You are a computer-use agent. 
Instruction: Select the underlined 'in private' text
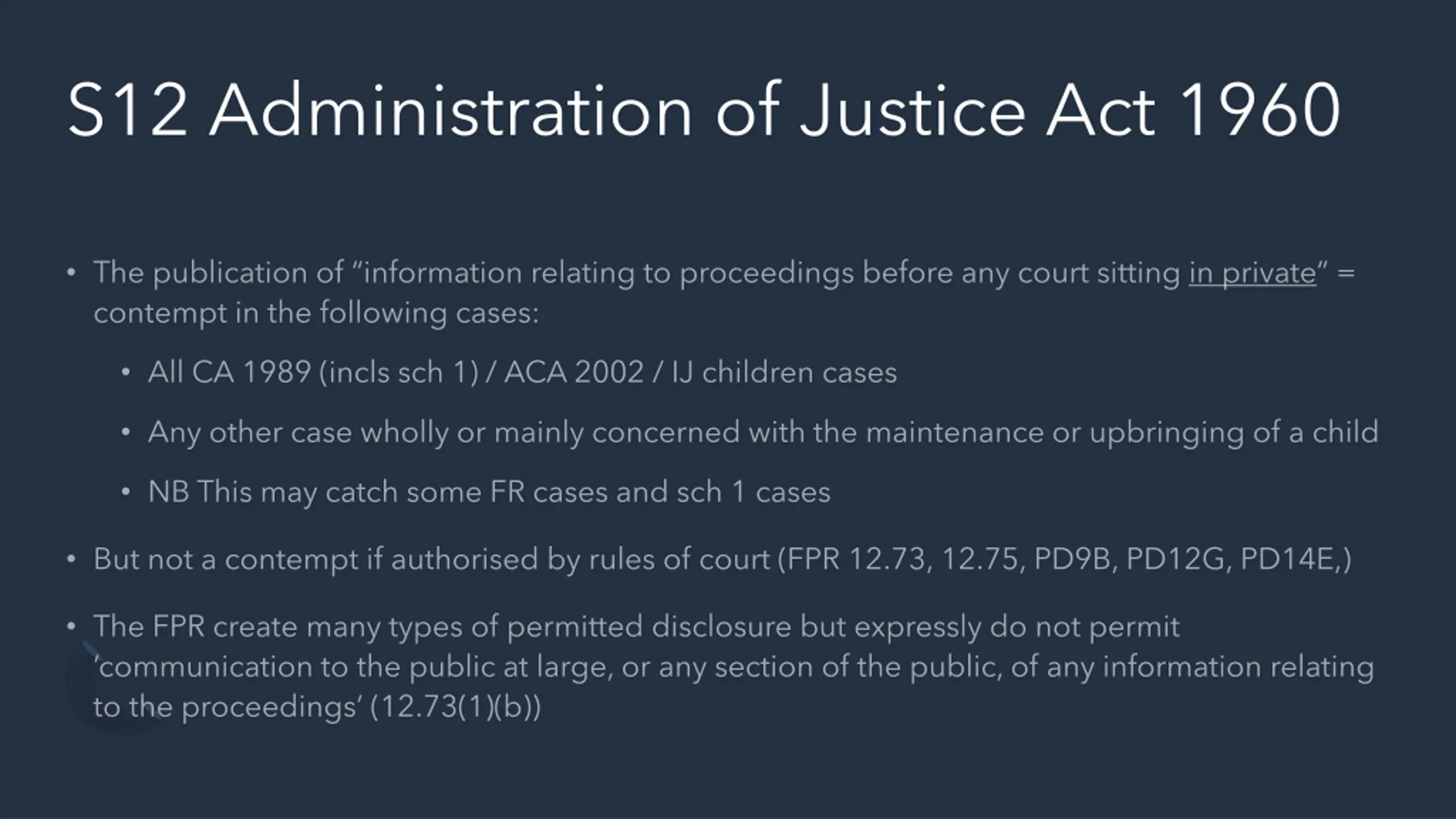[1252, 273]
